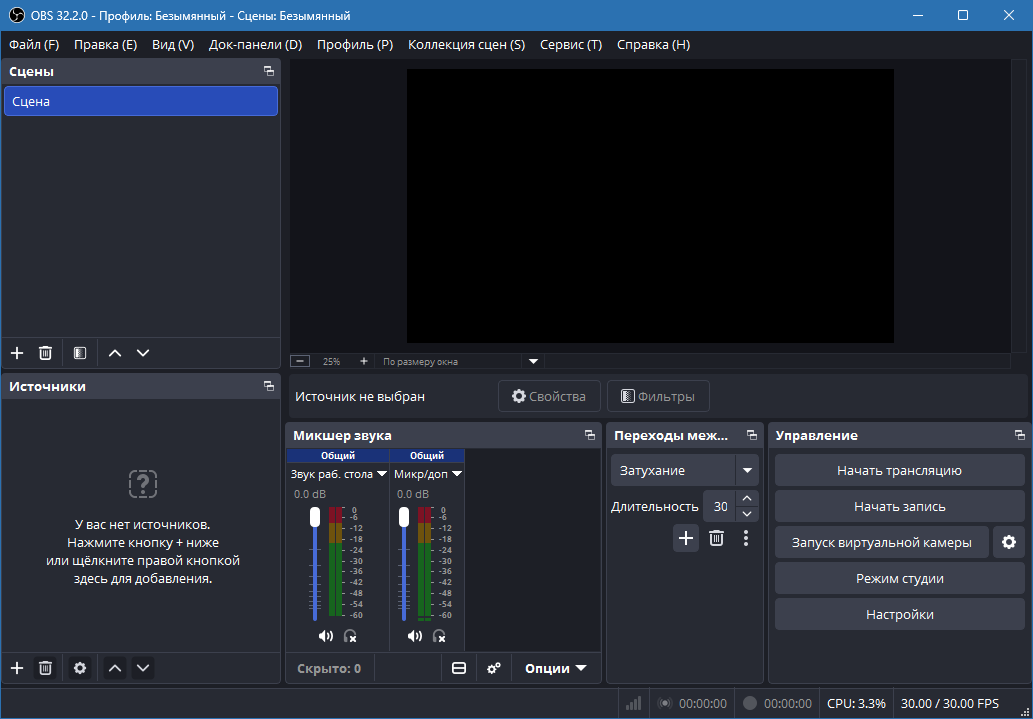1033x719 pixels.
Task: Mute Звук раб. стола speaker
Action: point(325,636)
